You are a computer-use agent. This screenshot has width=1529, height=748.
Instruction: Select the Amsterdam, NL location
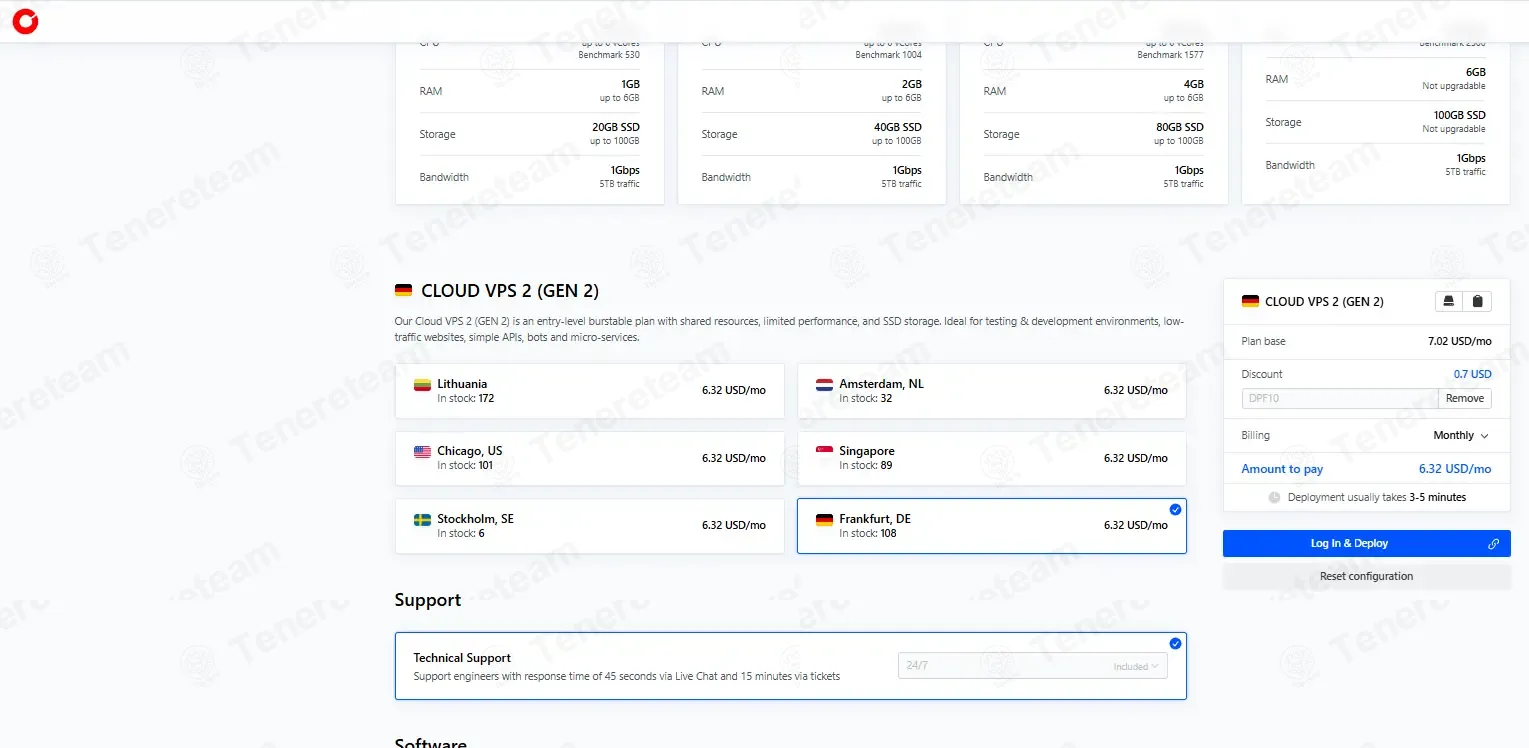992,391
